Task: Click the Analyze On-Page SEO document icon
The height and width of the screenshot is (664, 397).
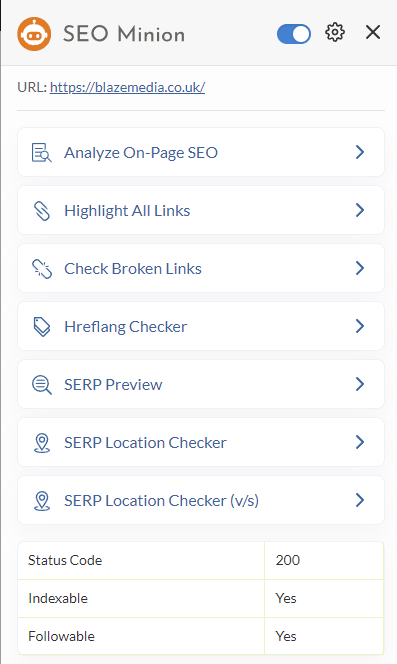Action: pyautogui.click(x=42, y=152)
